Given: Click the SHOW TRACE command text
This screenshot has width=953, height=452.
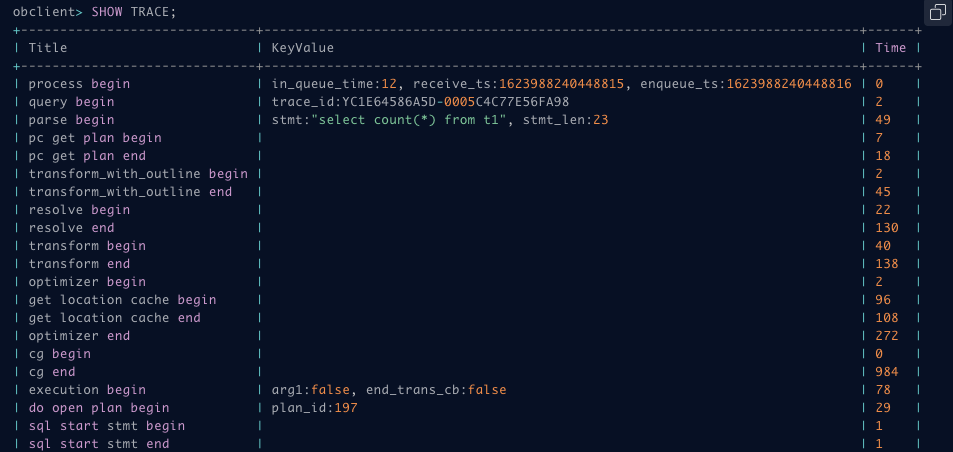Looking at the screenshot, I should (134, 12).
